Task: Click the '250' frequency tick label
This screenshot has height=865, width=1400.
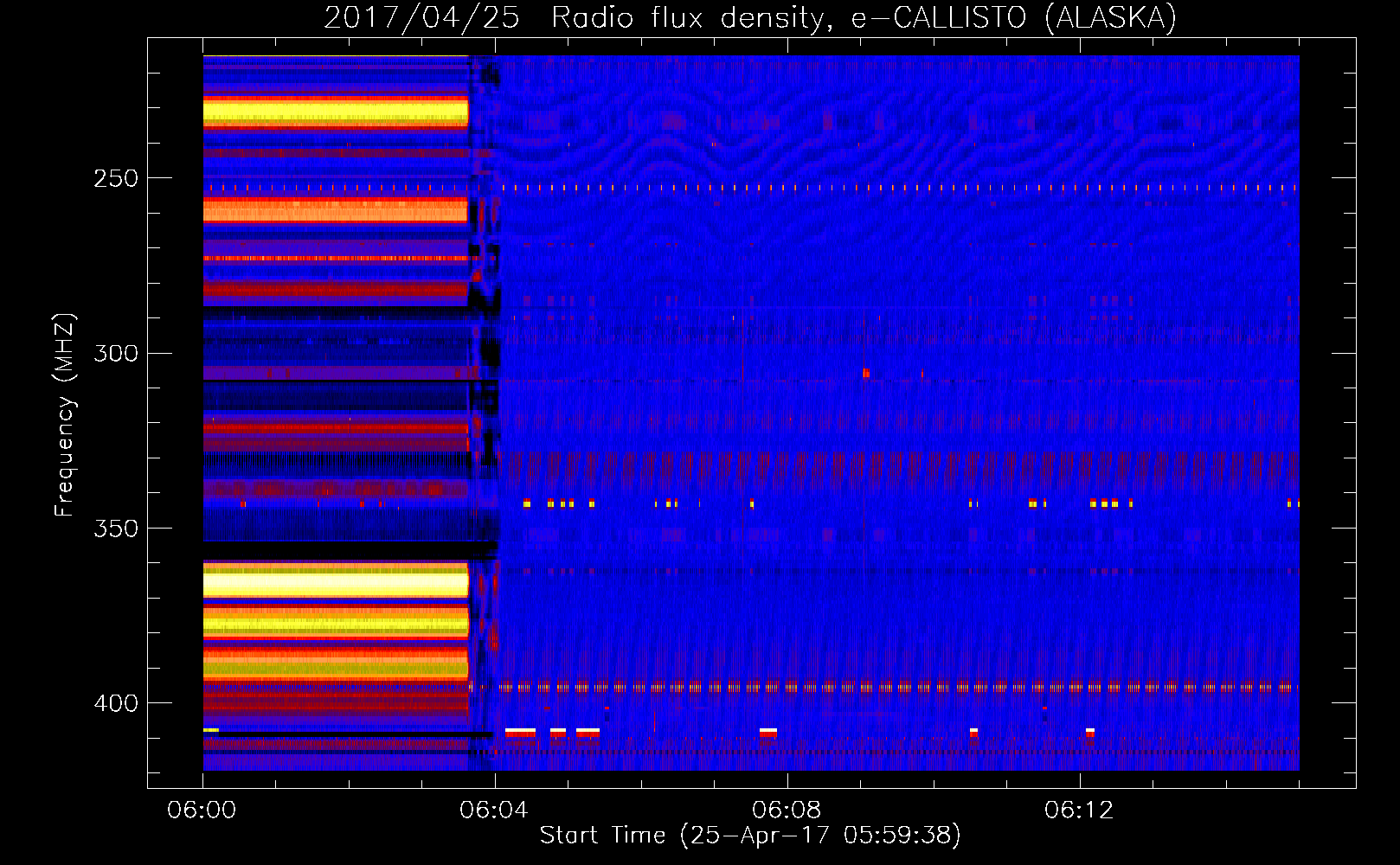Action: coord(116,179)
